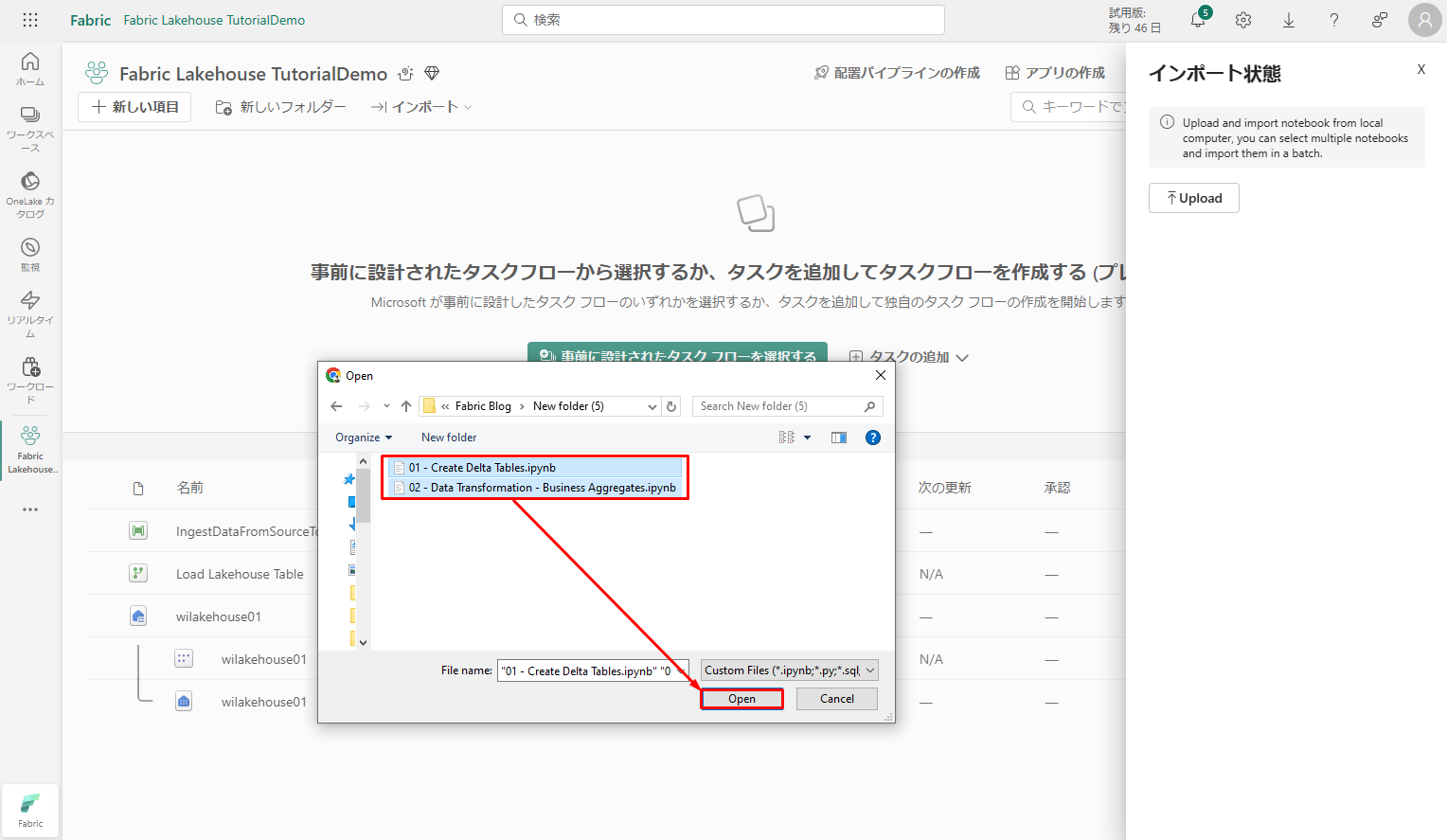This screenshot has height=840, width=1447.
Task: Click the wilakehouse01 lakehouse row
Action: tap(218, 617)
